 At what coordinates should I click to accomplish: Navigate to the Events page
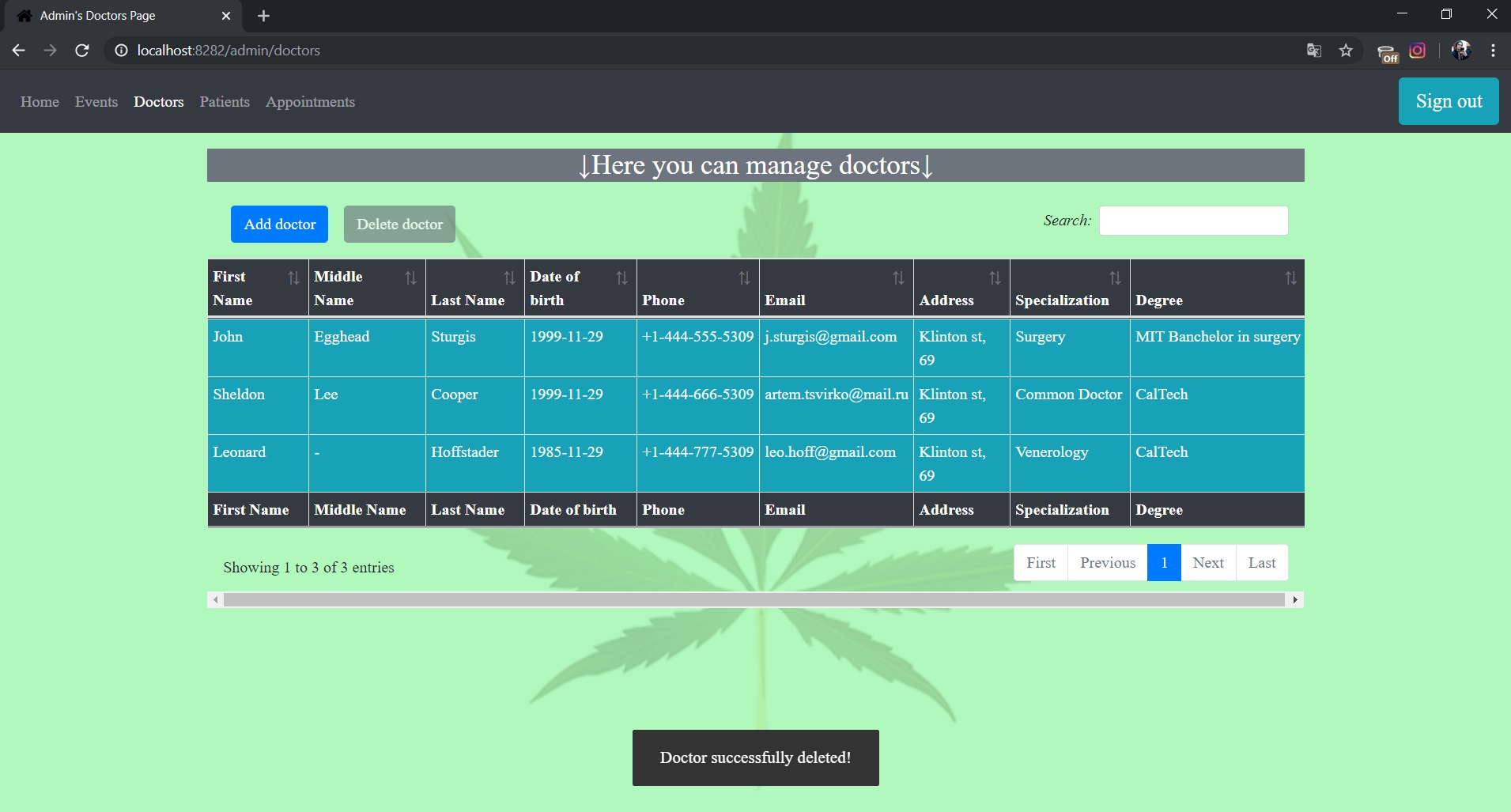[x=96, y=102]
